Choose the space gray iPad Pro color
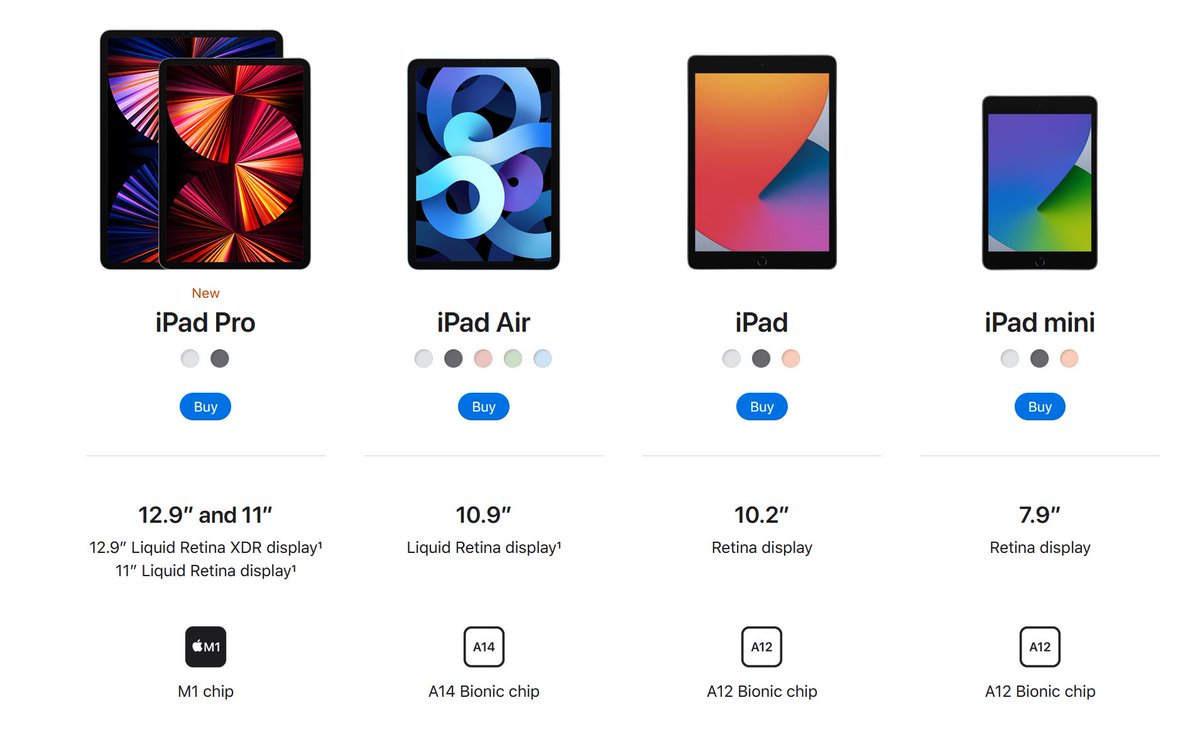Viewport: 1200px width, 732px height. point(220,358)
